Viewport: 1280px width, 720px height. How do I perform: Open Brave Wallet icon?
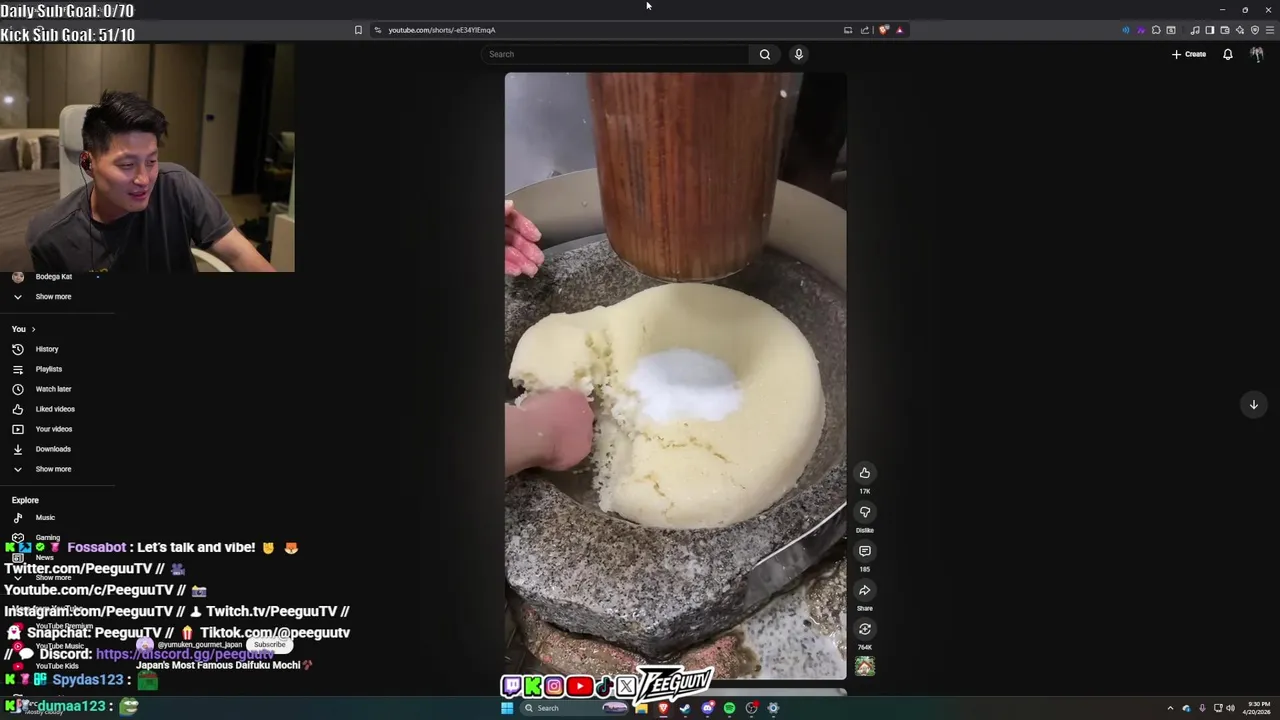point(1224,30)
